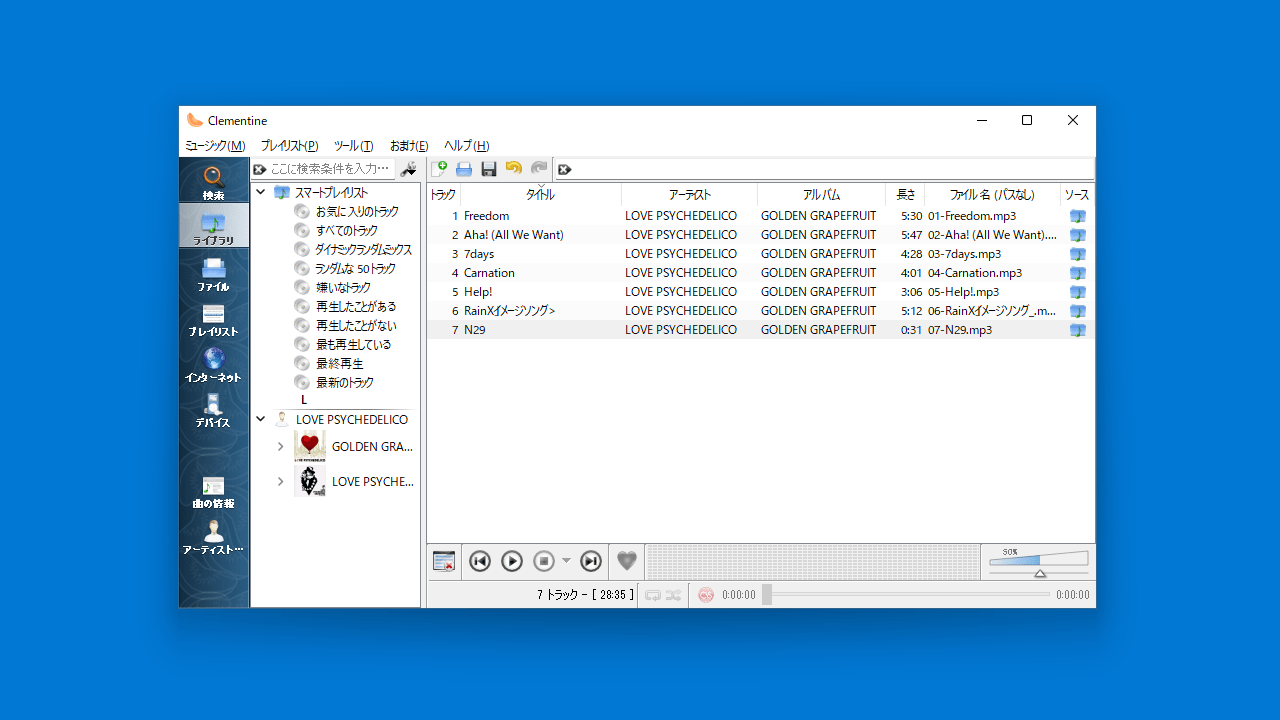Image resolution: width=1280 pixels, height=720 pixels.
Task: Open the おまけ menu
Action: 409,146
